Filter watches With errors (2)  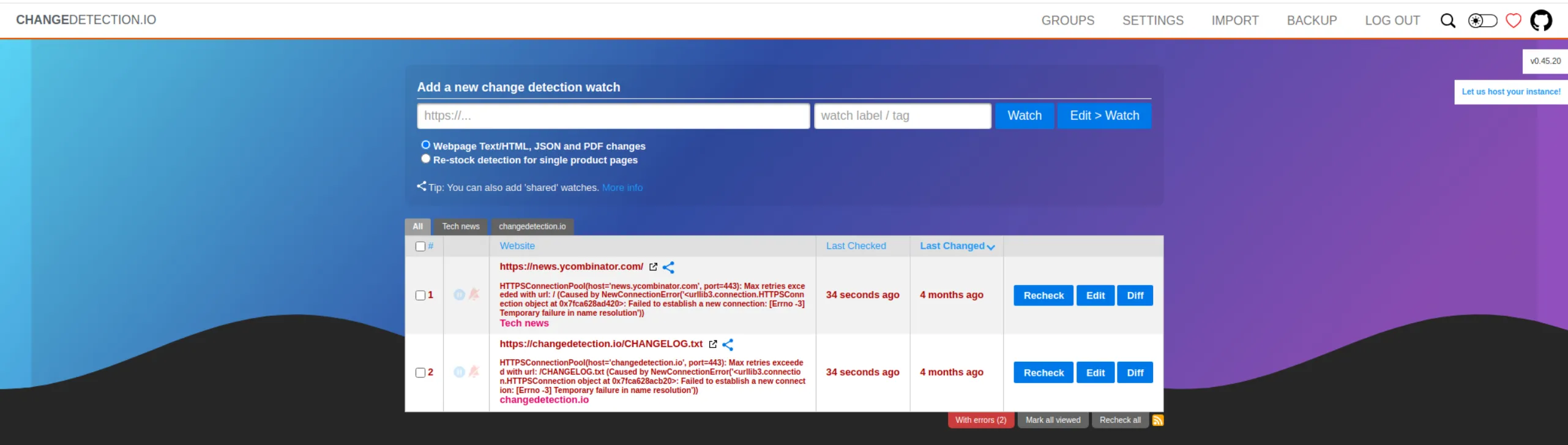[980, 420]
